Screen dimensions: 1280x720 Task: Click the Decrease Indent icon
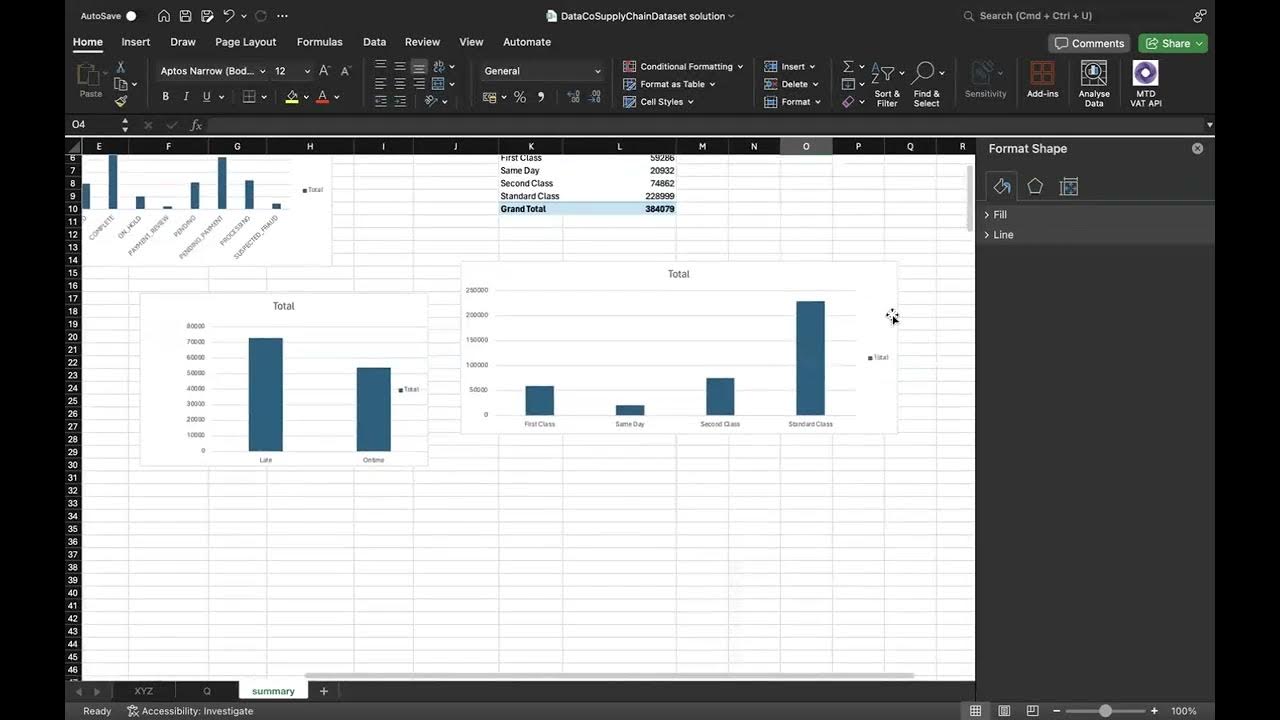point(380,101)
